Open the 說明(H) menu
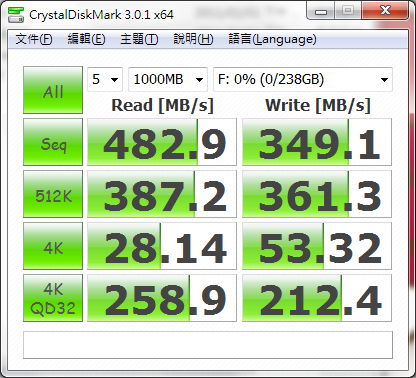 click(x=193, y=39)
